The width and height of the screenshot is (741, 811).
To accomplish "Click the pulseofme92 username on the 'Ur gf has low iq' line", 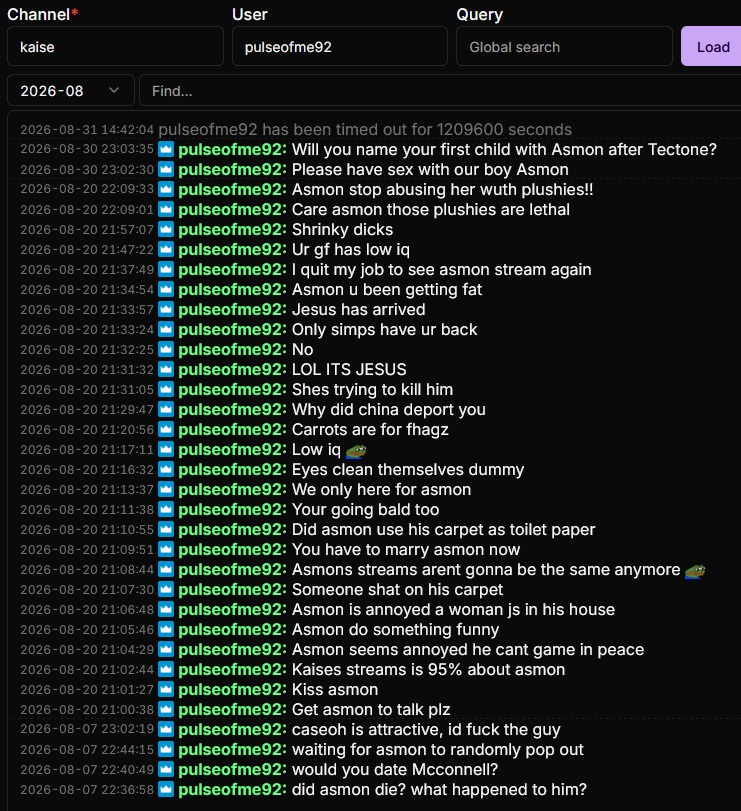I will pyautogui.click(x=232, y=249).
